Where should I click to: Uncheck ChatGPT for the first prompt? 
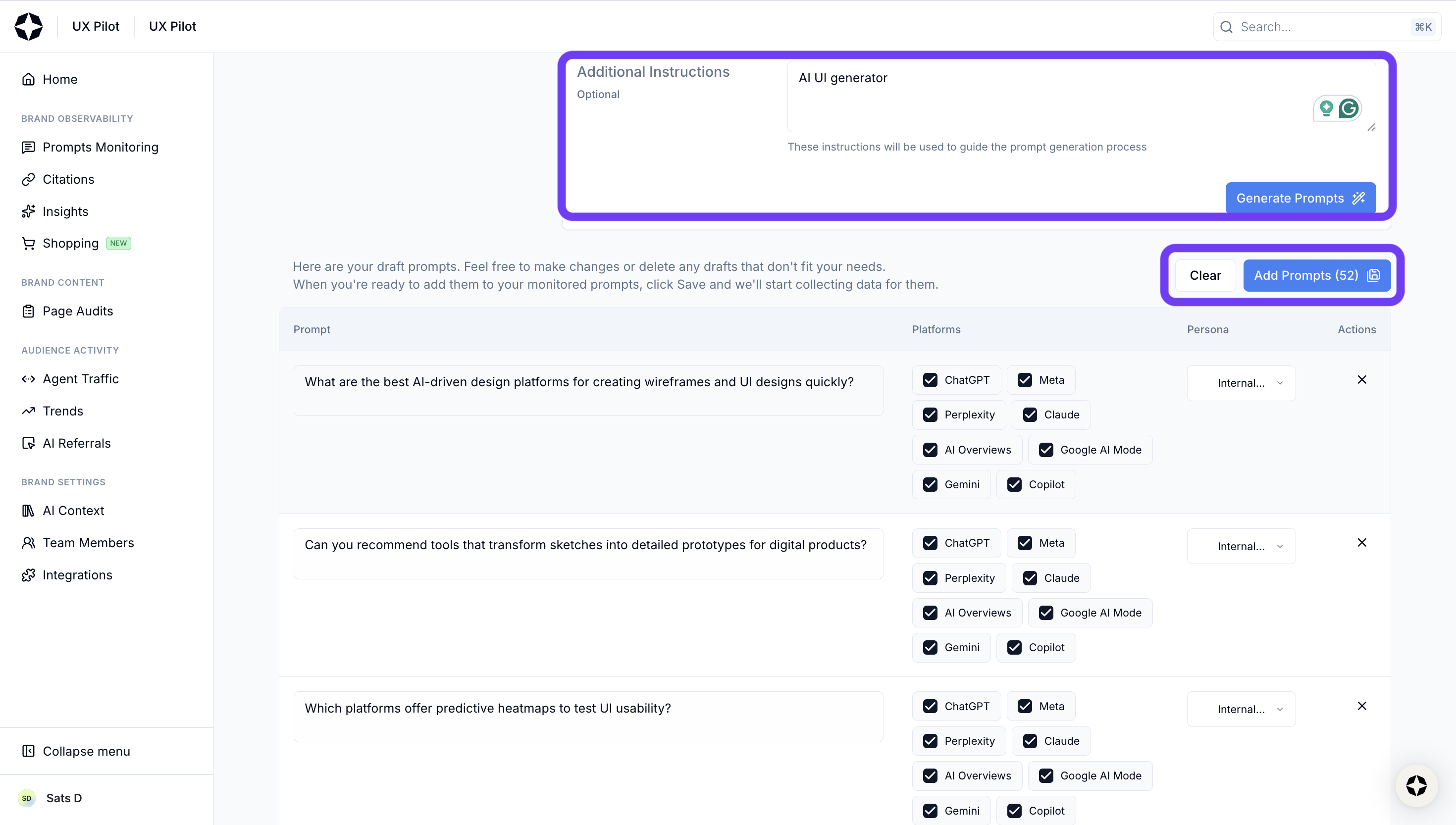point(930,380)
